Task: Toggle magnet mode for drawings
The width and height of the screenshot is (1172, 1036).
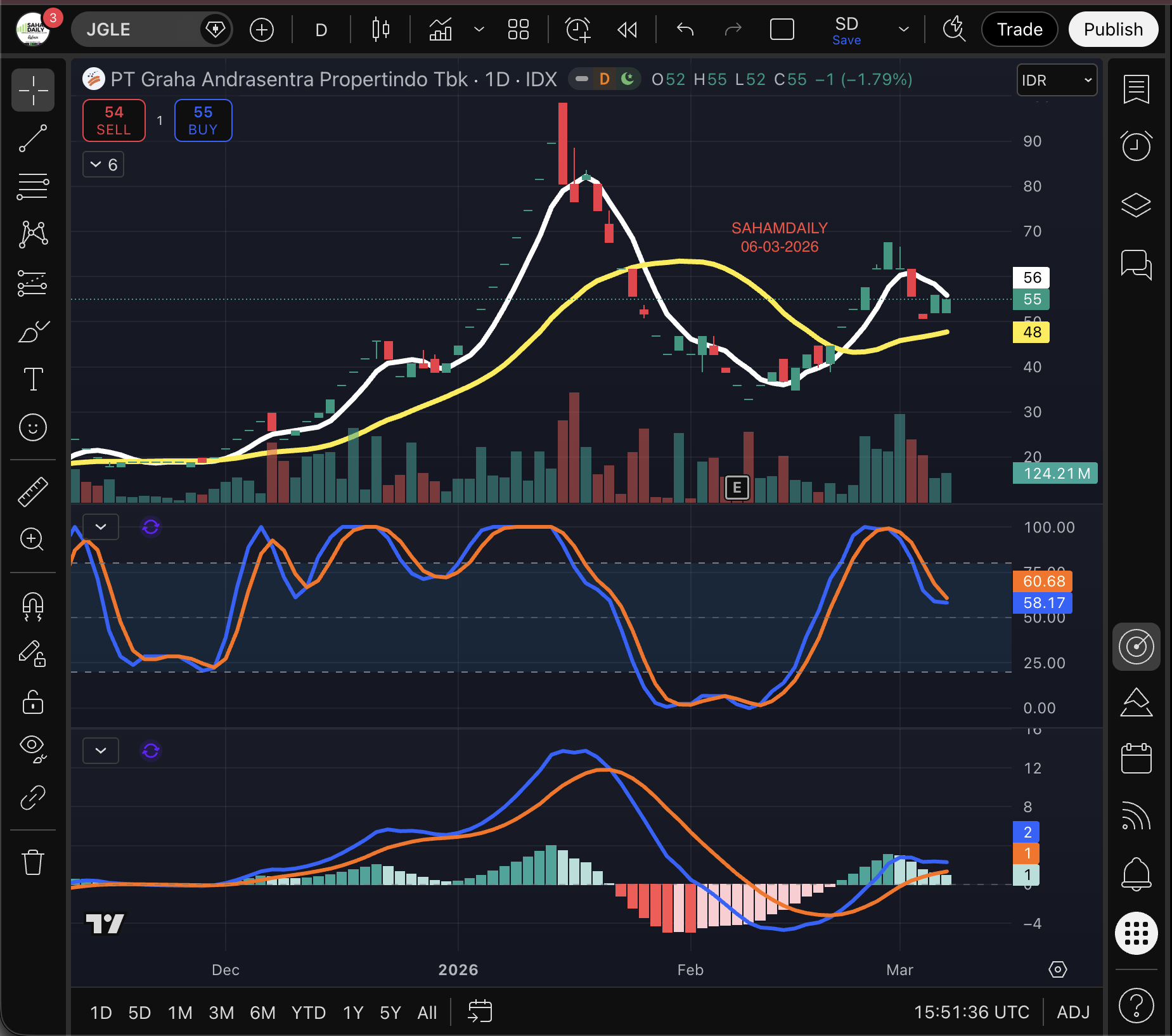Action: (33, 605)
